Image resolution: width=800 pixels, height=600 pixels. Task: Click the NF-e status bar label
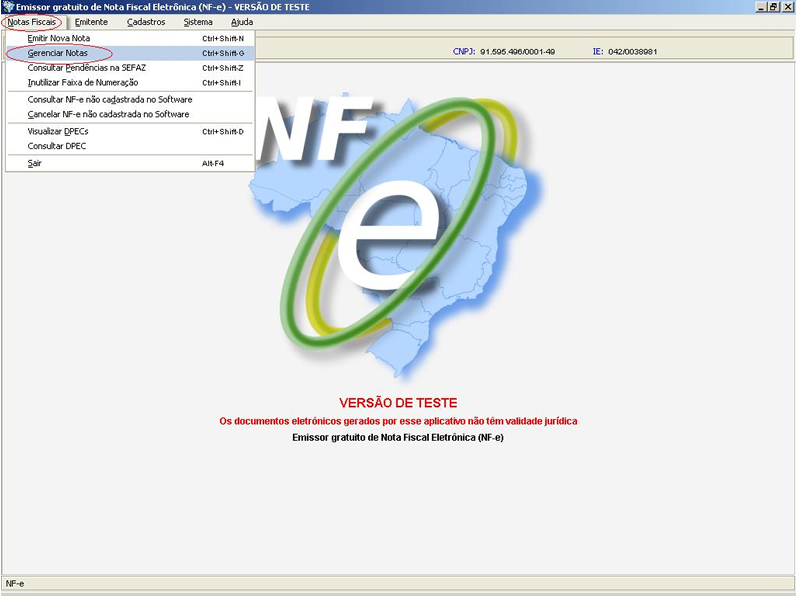coord(15,584)
